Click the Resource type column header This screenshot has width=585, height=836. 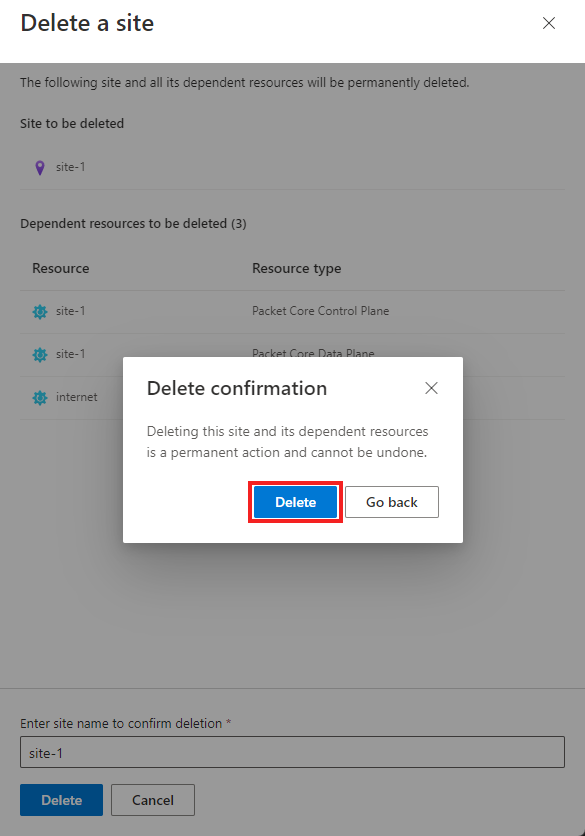296,268
